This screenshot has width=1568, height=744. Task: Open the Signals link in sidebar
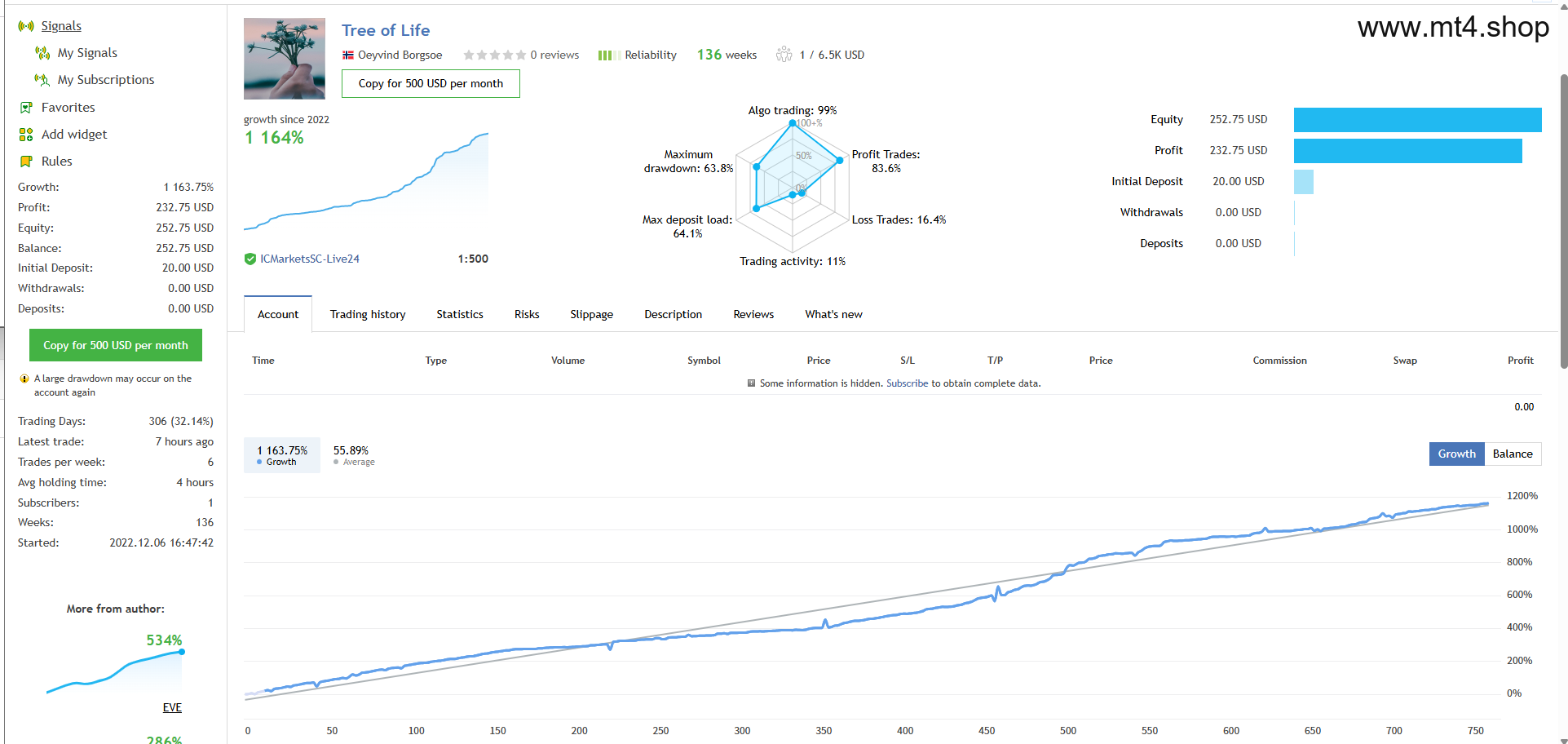point(61,26)
